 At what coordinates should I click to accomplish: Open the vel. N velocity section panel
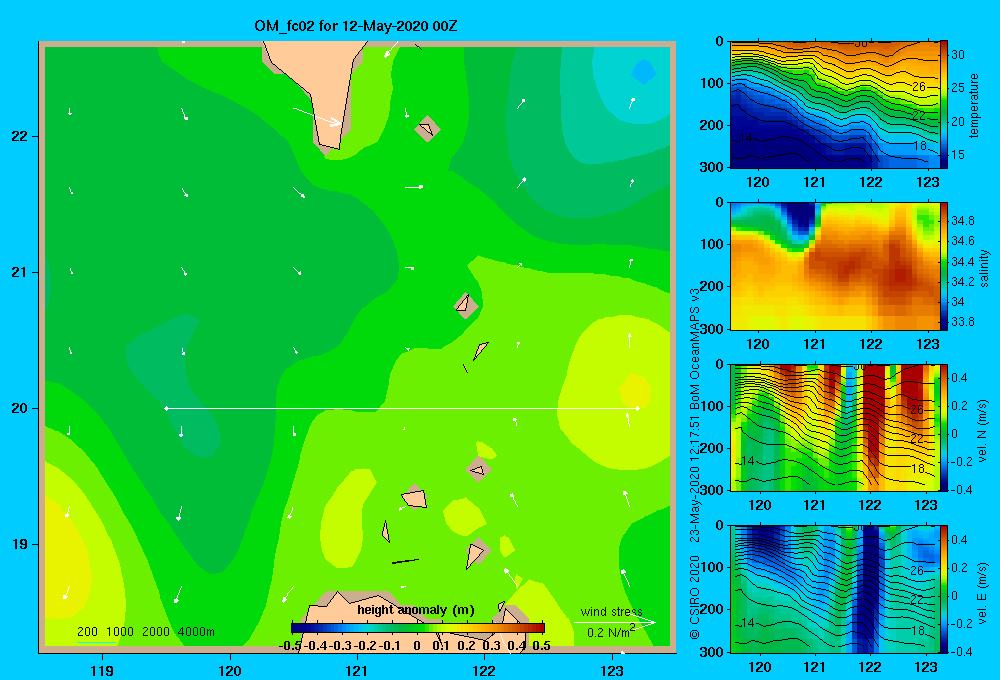834,427
